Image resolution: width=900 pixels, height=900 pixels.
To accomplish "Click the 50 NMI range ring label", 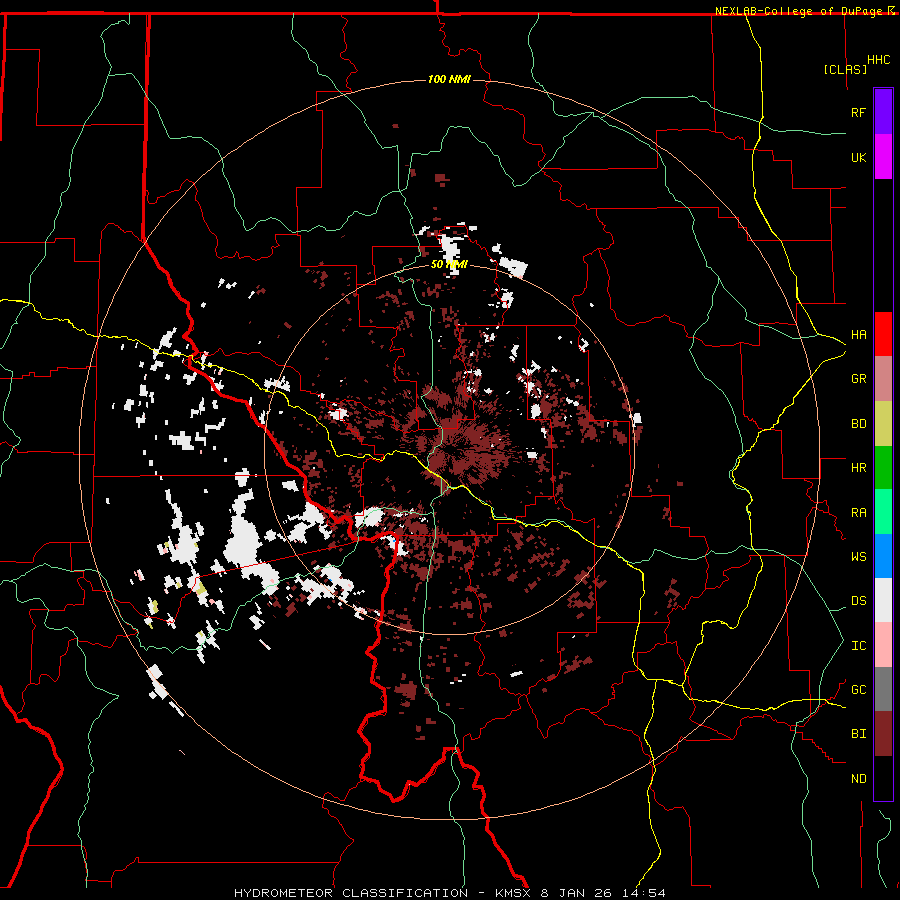I will click(449, 265).
